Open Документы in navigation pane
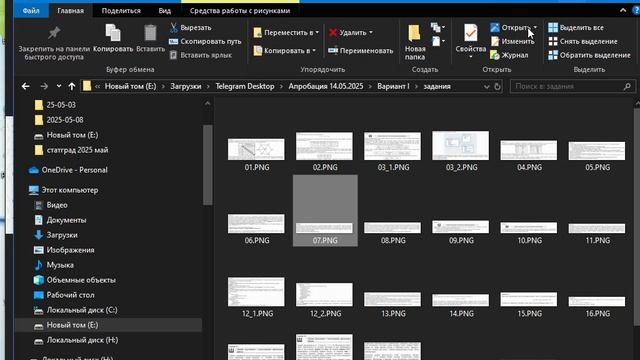The width and height of the screenshot is (640, 360). pos(66,220)
